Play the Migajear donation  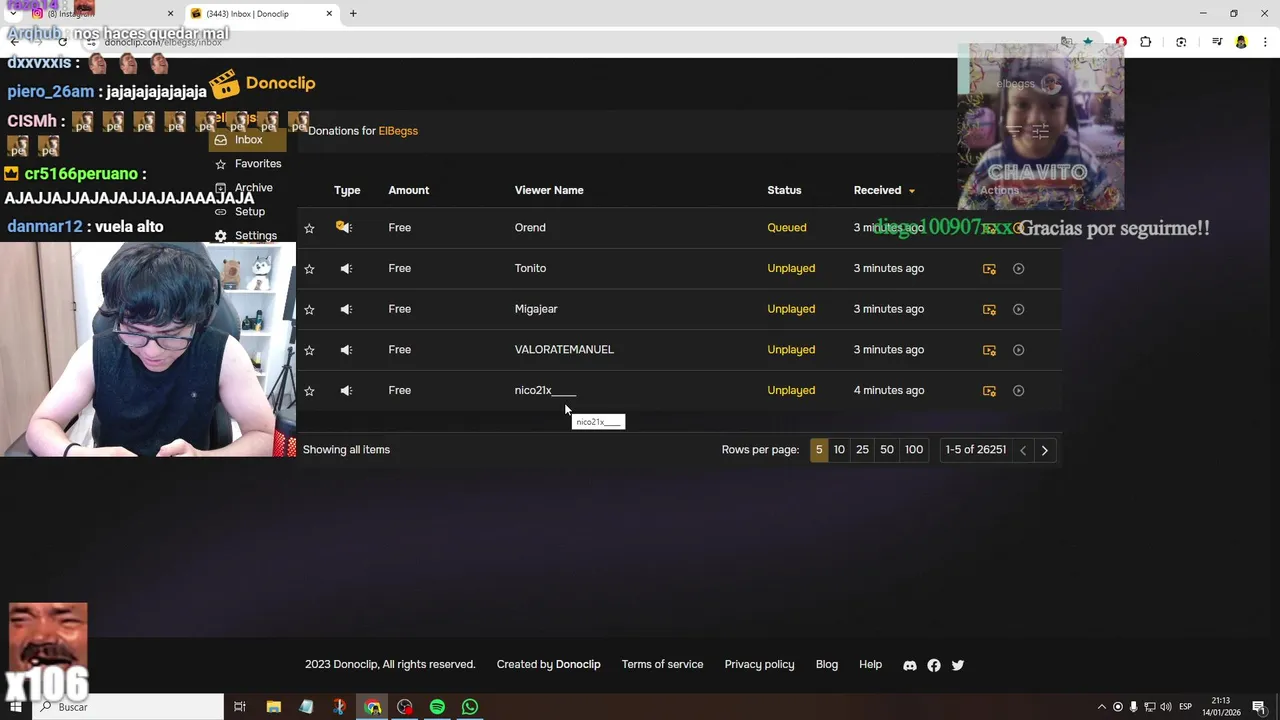[x=1018, y=309]
